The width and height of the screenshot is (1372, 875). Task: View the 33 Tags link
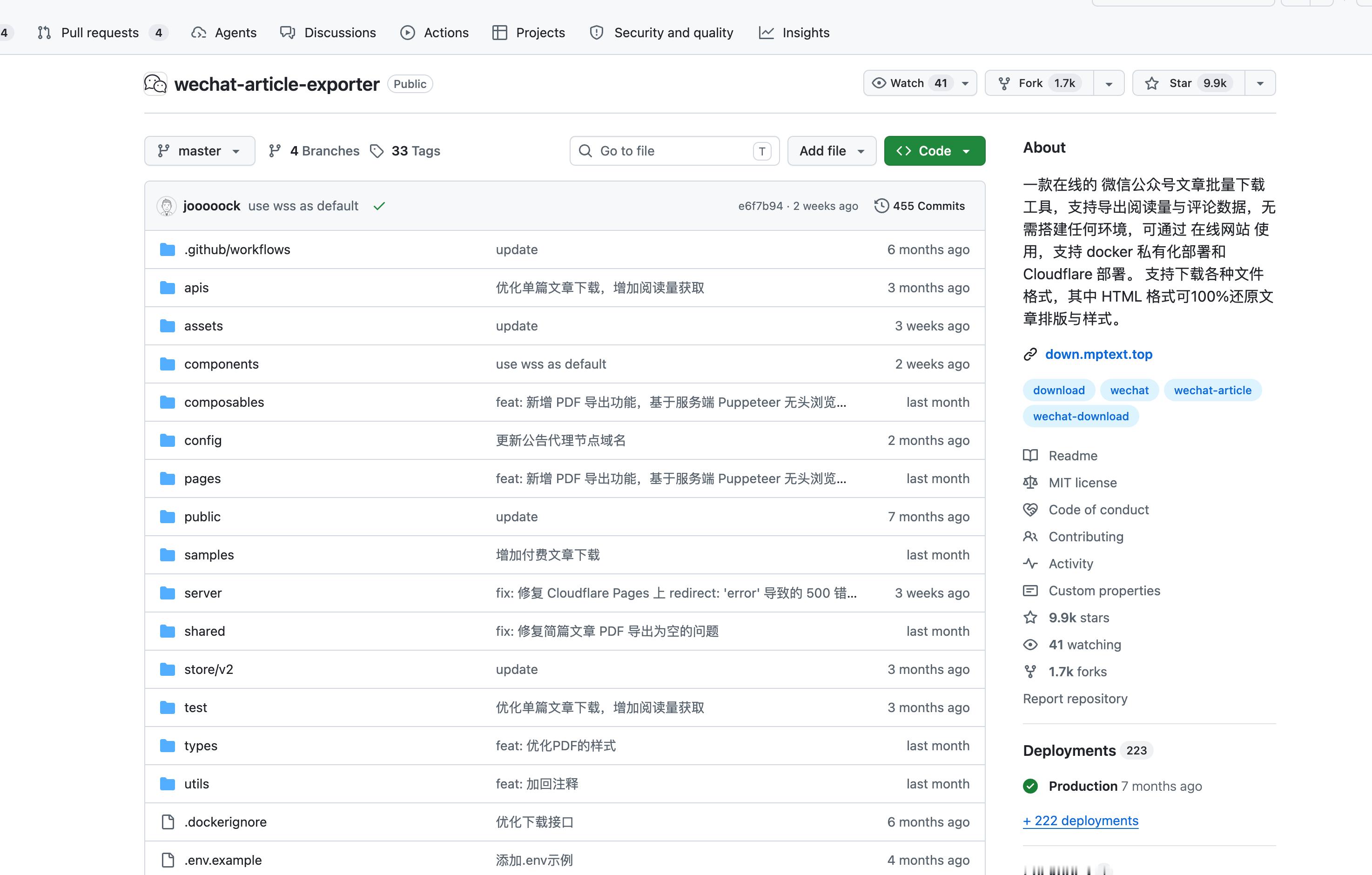pyautogui.click(x=405, y=151)
